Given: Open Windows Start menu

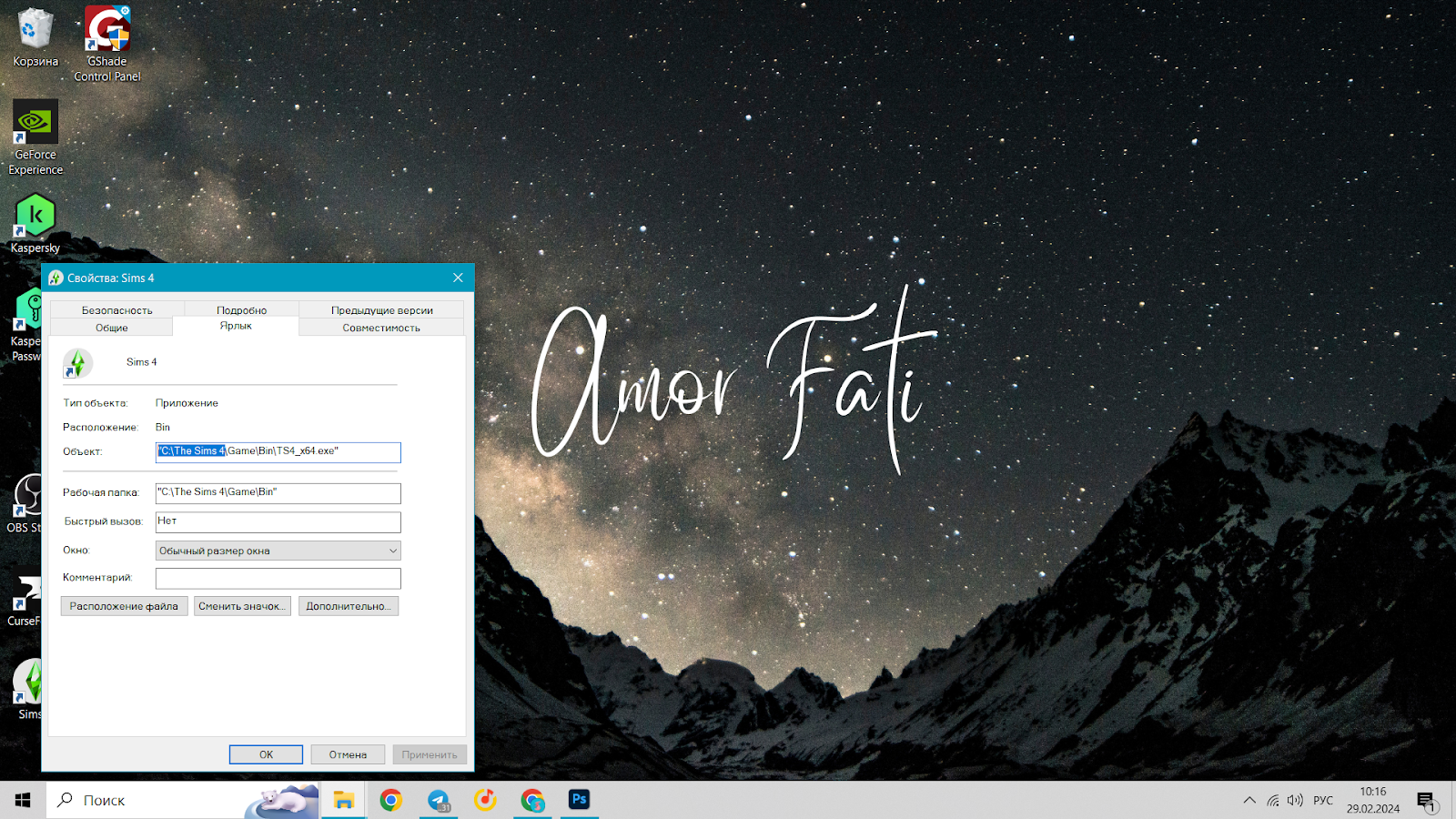Looking at the screenshot, I should tap(23, 800).
